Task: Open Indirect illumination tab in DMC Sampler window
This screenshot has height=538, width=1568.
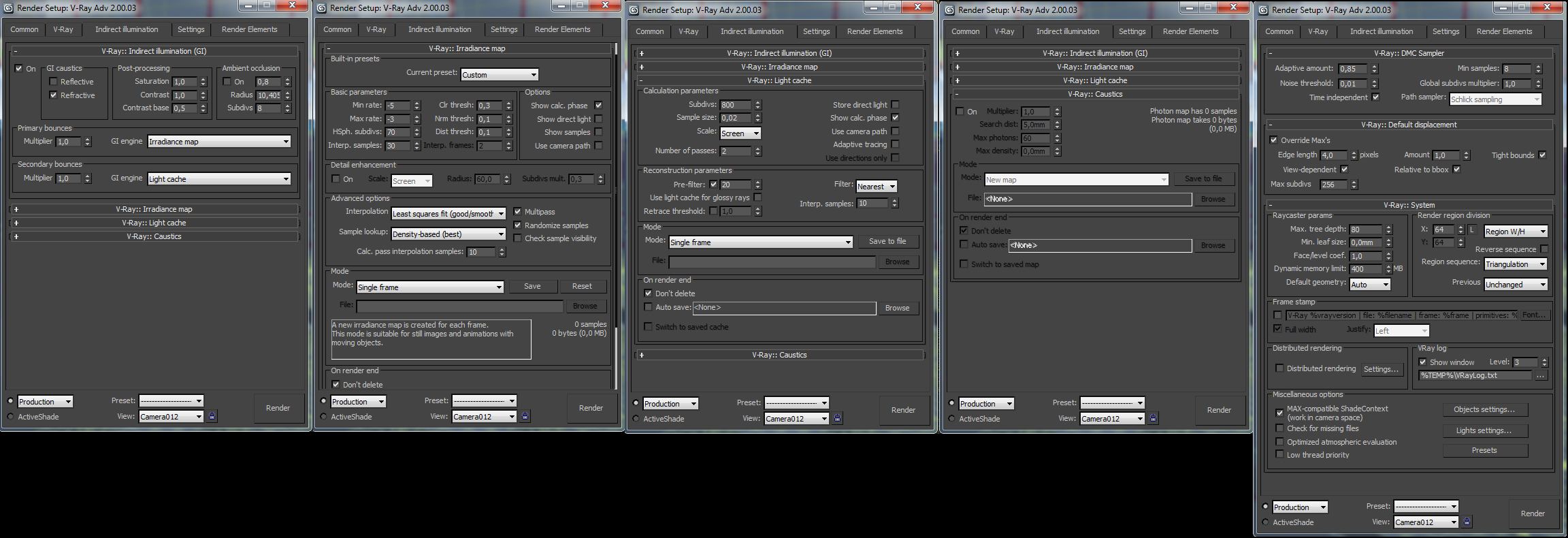Action: pyautogui.click(x=1382, y=31)
